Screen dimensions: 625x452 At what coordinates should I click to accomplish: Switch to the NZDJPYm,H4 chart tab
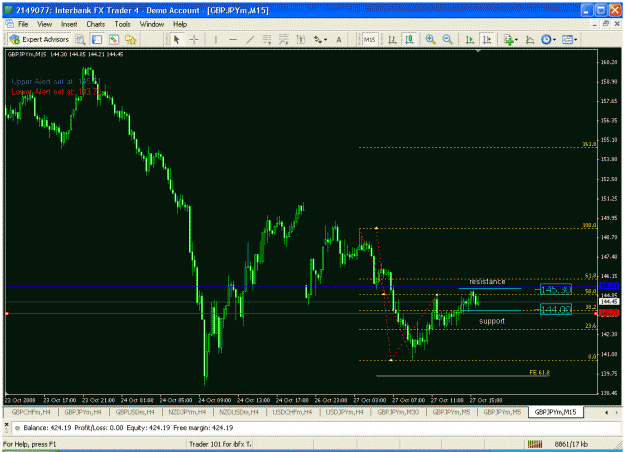pyautogui.click(x=187, y=412)
